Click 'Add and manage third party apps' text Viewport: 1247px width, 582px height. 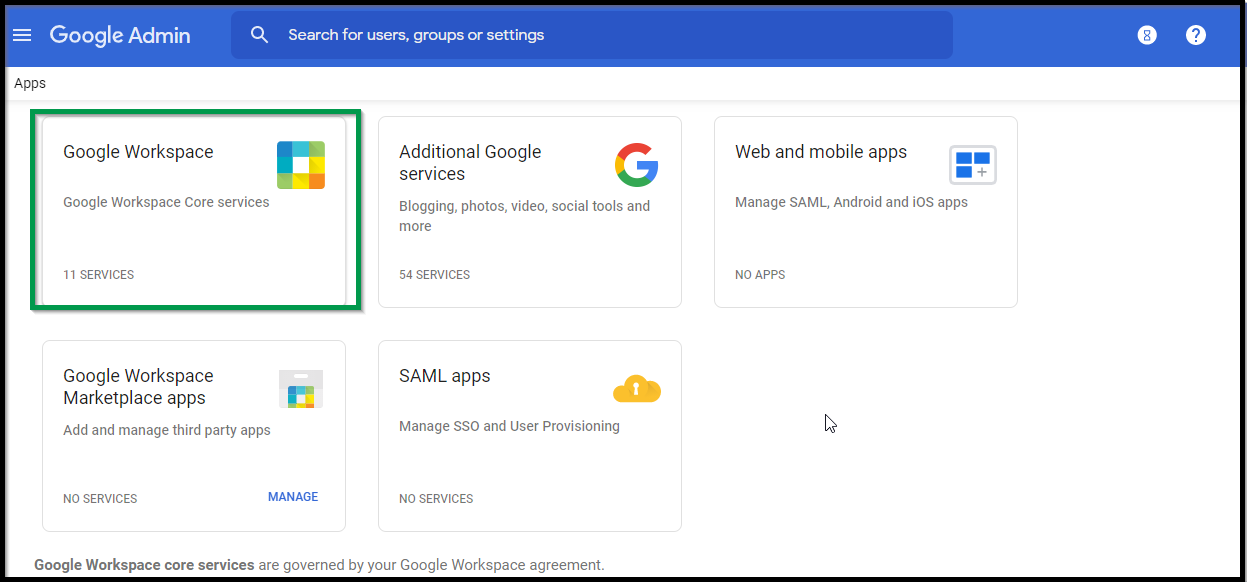click(167, 430)
